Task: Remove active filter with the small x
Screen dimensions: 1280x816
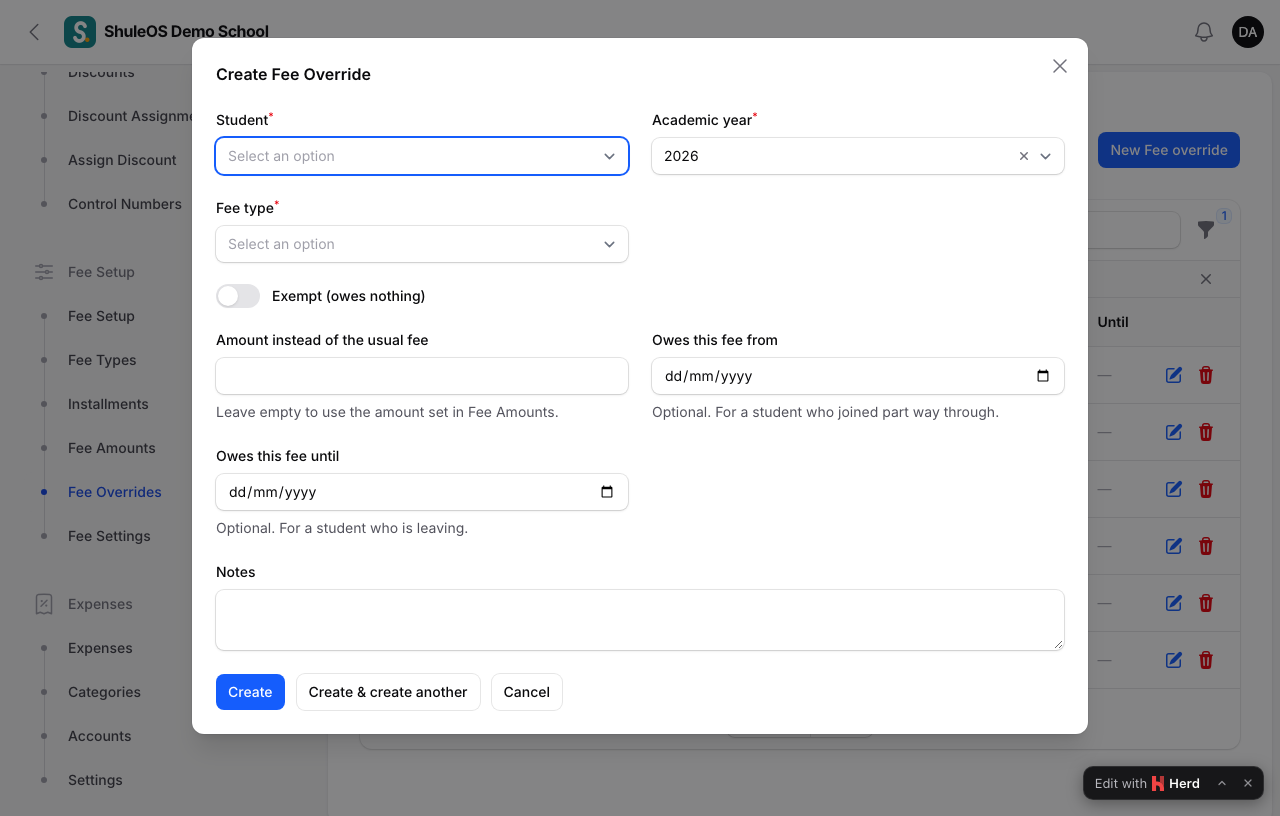Action: tap(1206, 279)
